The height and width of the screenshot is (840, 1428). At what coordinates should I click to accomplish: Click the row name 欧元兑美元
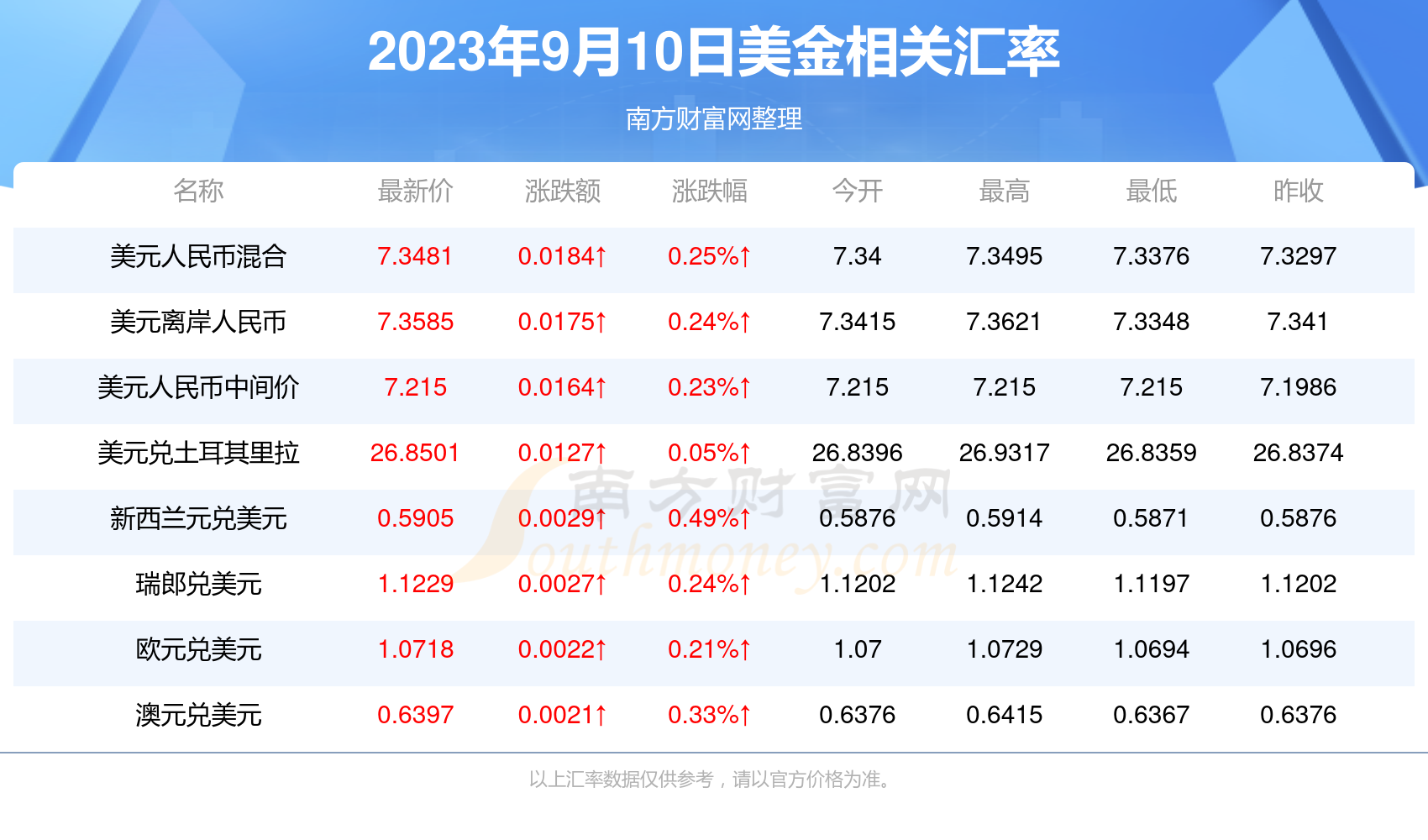[198, 649]
